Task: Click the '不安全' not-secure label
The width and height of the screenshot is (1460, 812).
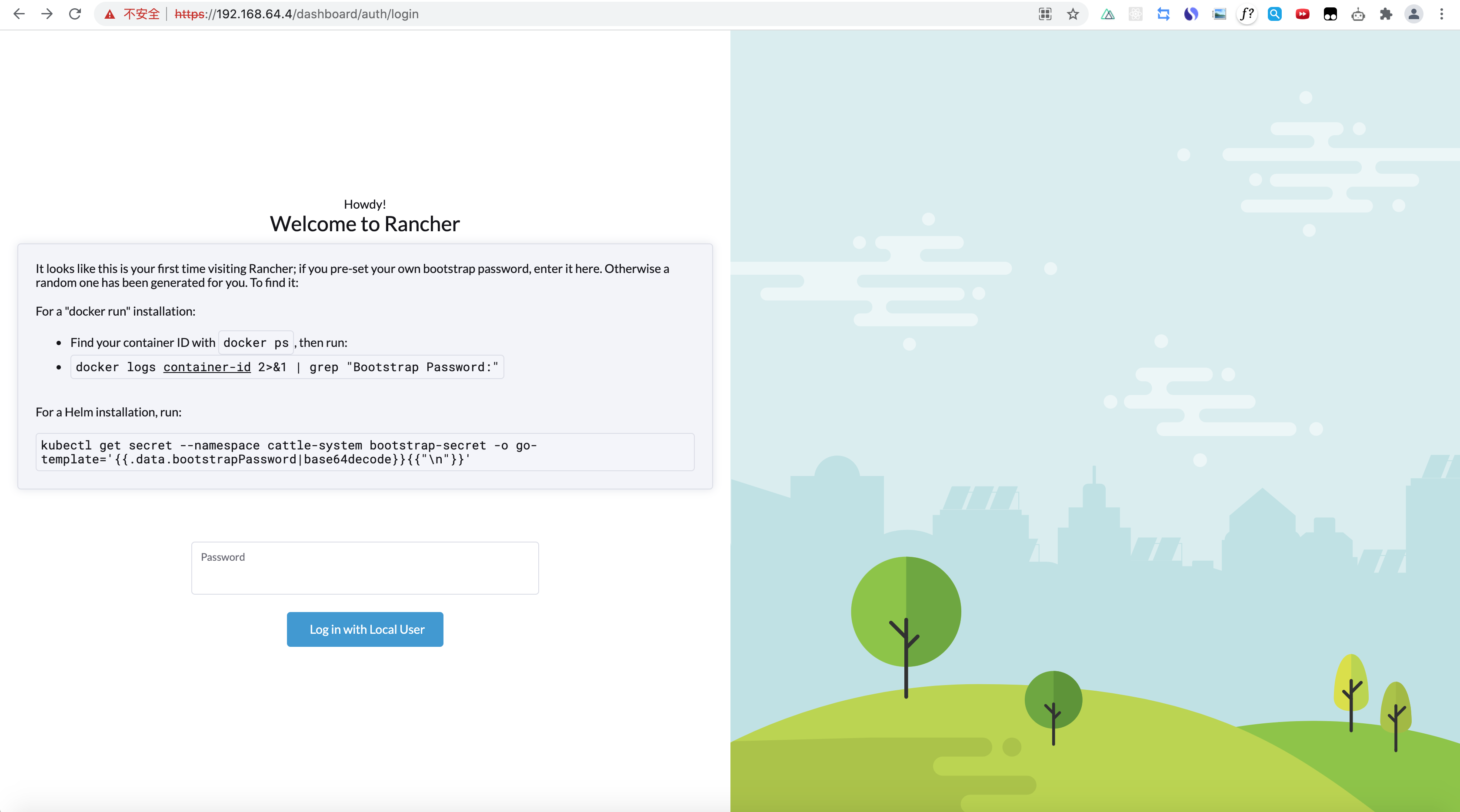Action: pos(142,14)
